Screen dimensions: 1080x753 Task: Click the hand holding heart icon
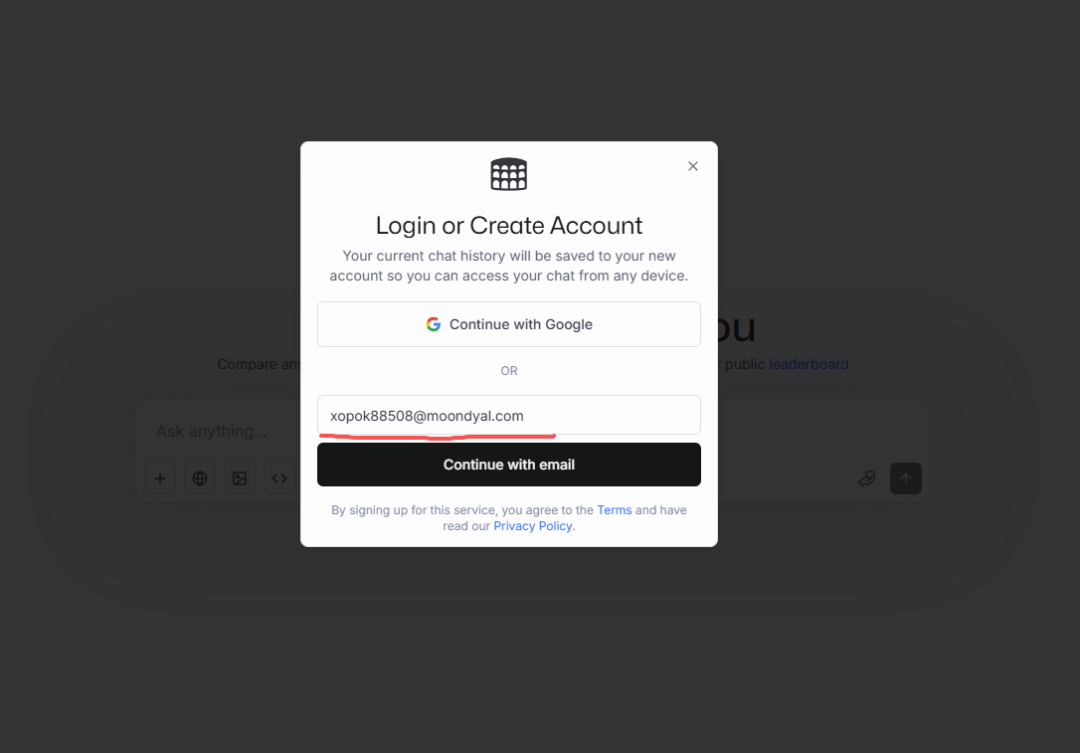click(x=866, y=478)
